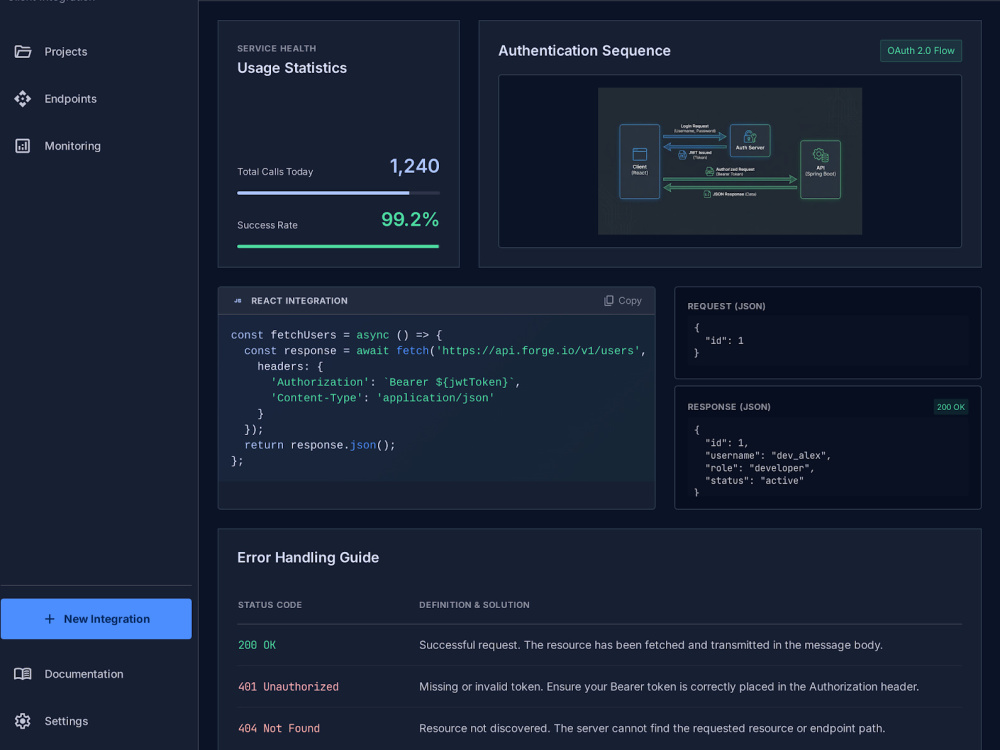Click the 'Missing or invalid token' definition
1000x750 pixels.
pyautogui.click(x=669, y=687)
